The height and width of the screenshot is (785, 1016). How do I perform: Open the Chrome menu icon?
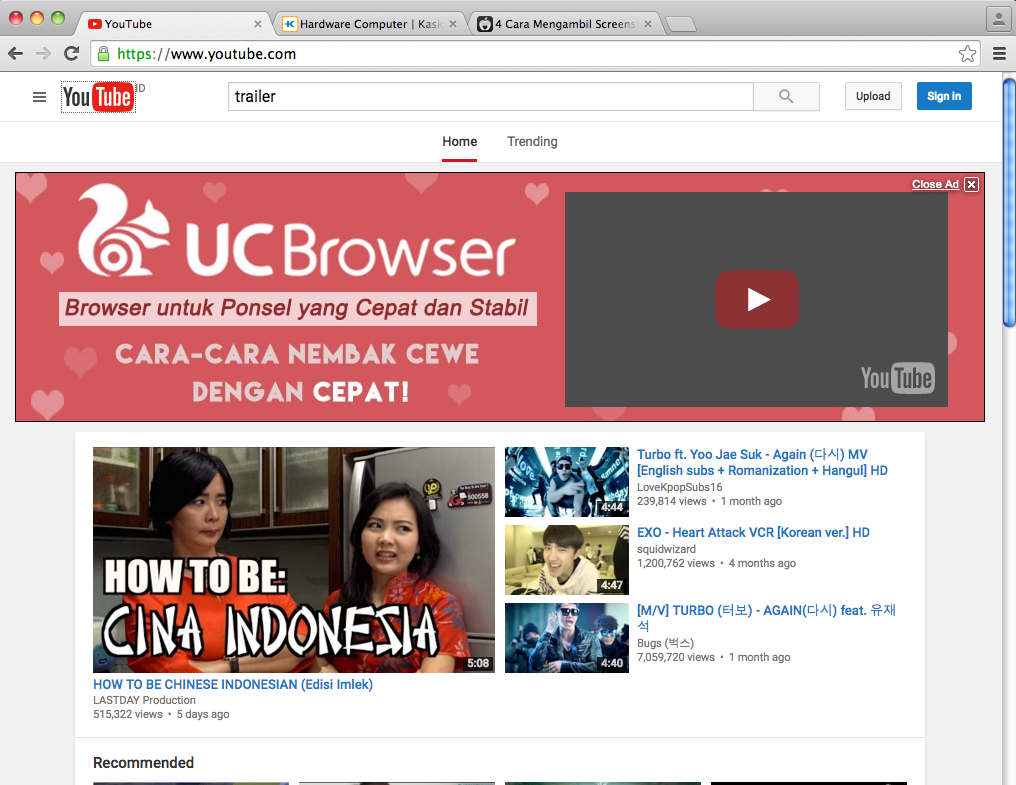click(x=999, y=54)
